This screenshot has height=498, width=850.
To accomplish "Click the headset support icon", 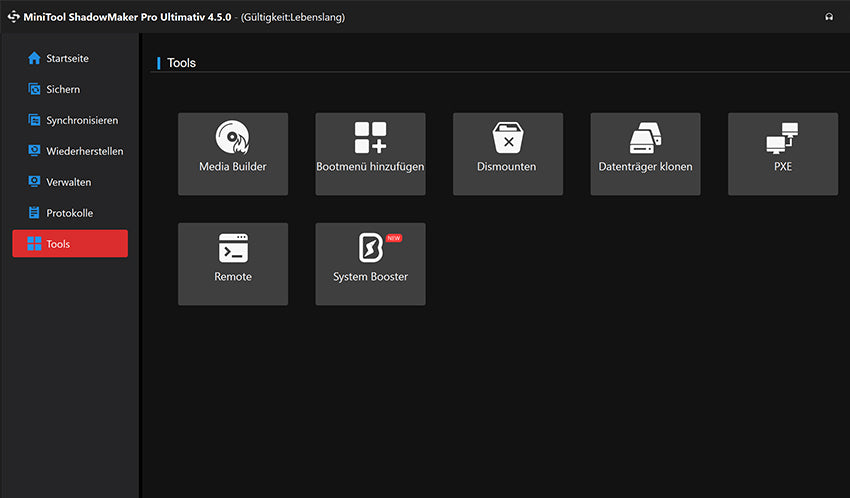I will coord(829,17).
